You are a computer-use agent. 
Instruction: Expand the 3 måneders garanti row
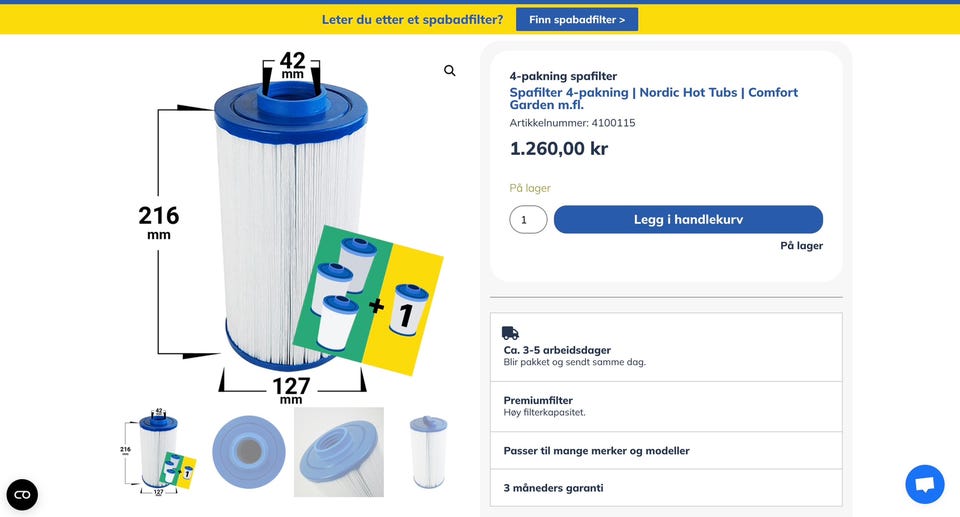pos(666,488)
